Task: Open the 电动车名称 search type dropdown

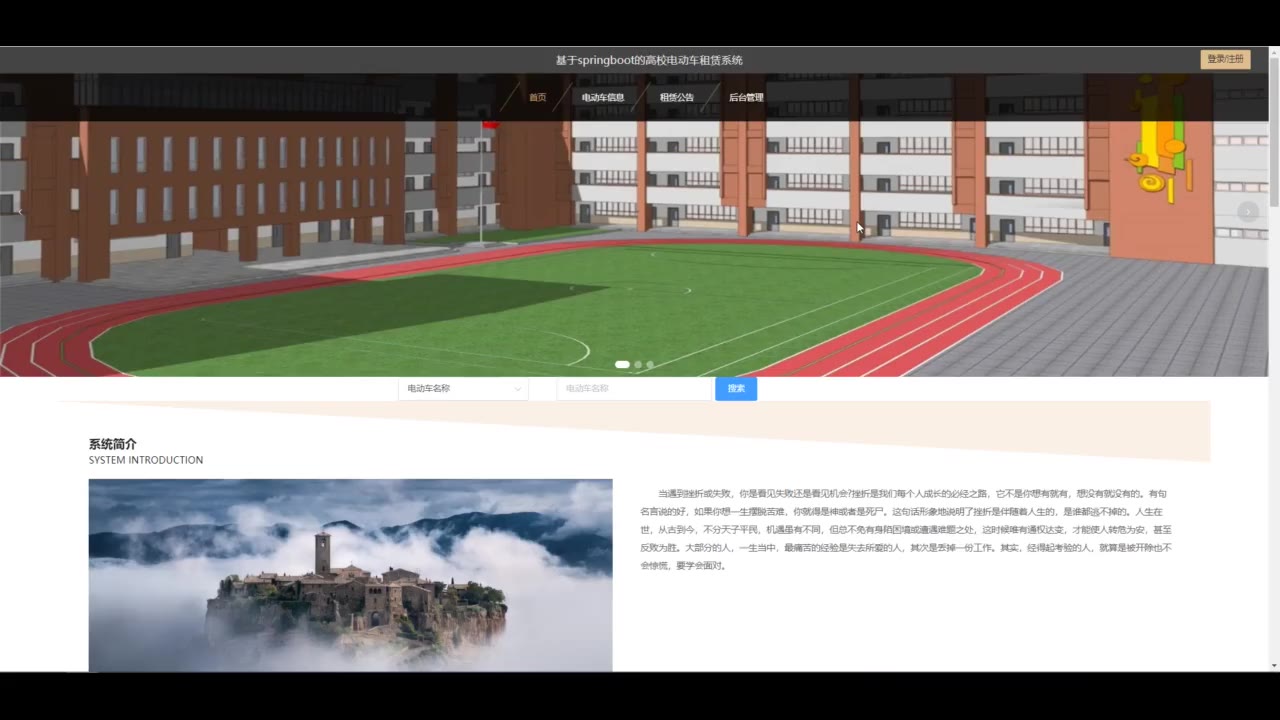Action: 464,388
